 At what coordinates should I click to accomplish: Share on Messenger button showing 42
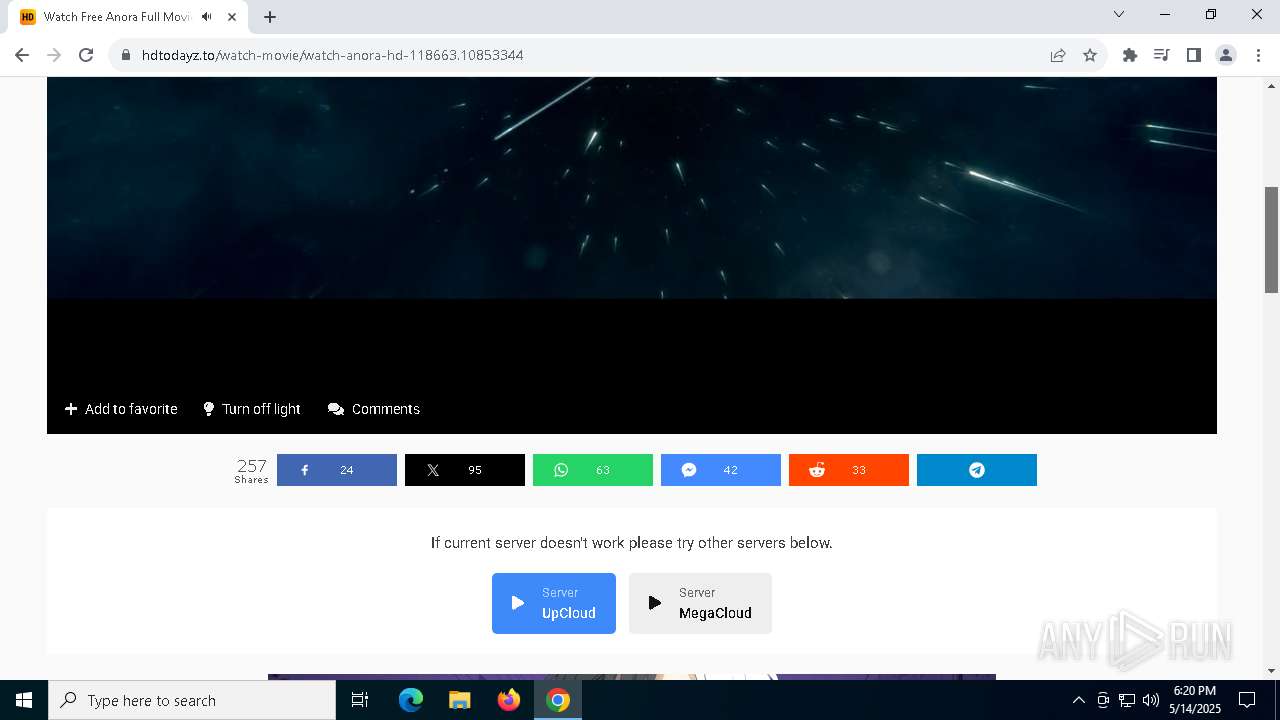coord(721,470)
